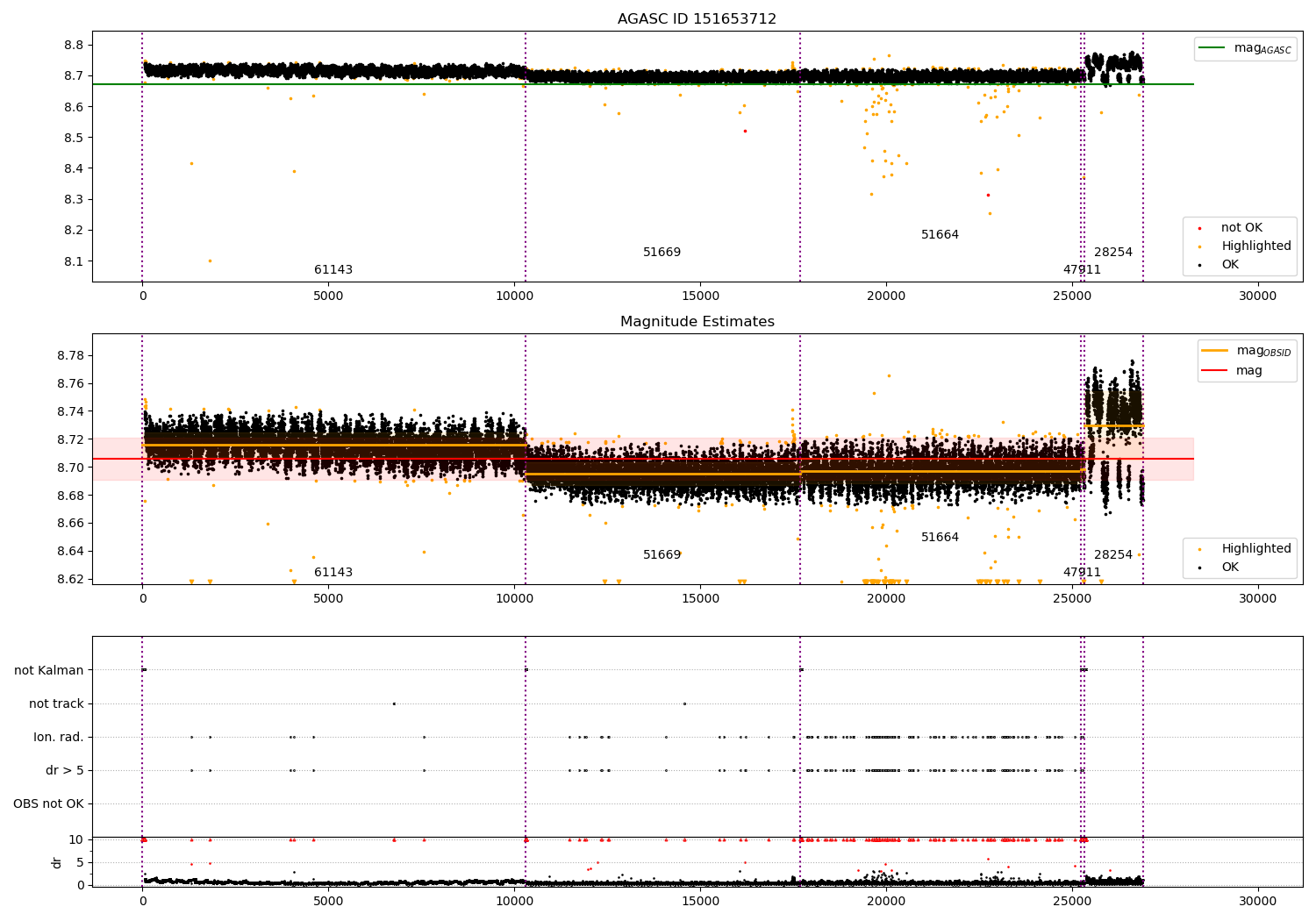The height and width of the screenshot is (921, 1316).
Task: Click 'not OK' legend entry in top plot
Action: click(x=1241, y=228)
